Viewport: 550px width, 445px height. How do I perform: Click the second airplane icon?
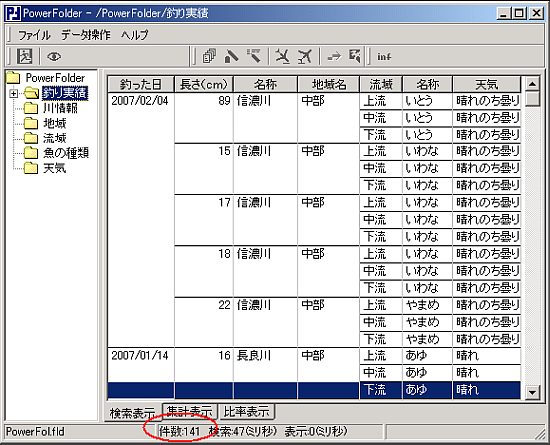305,56
